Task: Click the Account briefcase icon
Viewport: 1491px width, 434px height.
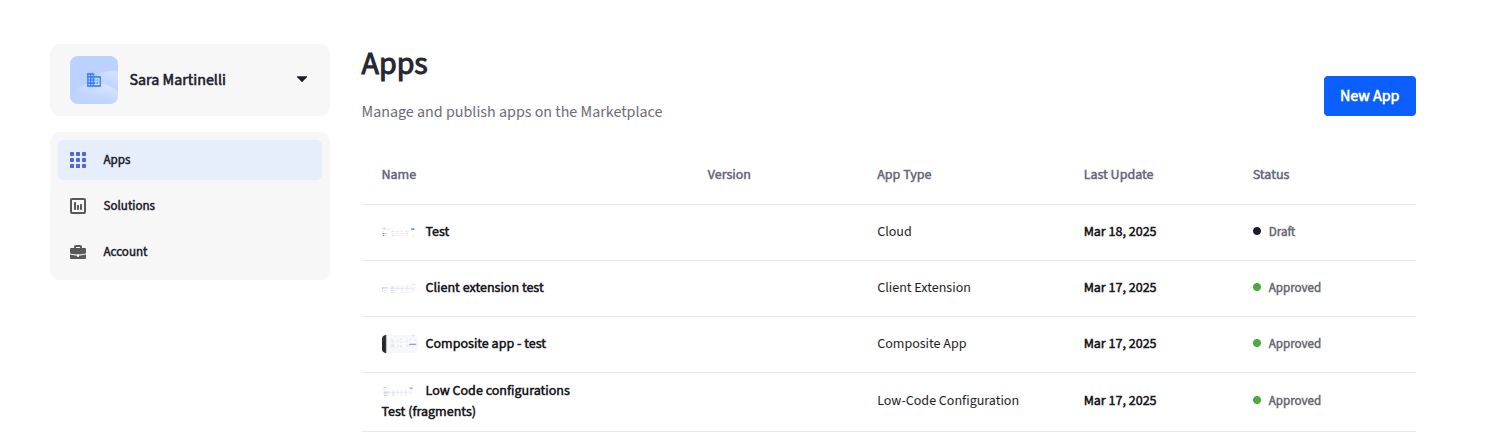Action: point(78,252)
